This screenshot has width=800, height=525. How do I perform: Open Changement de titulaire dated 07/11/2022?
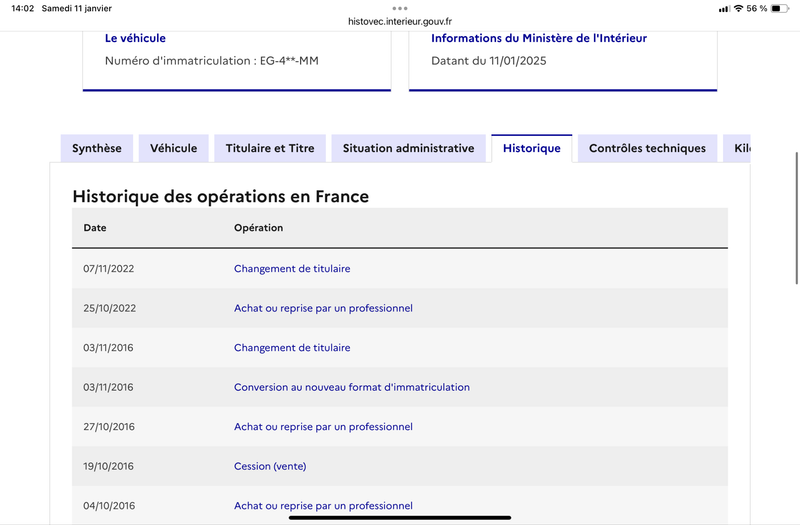coord(292,268)
